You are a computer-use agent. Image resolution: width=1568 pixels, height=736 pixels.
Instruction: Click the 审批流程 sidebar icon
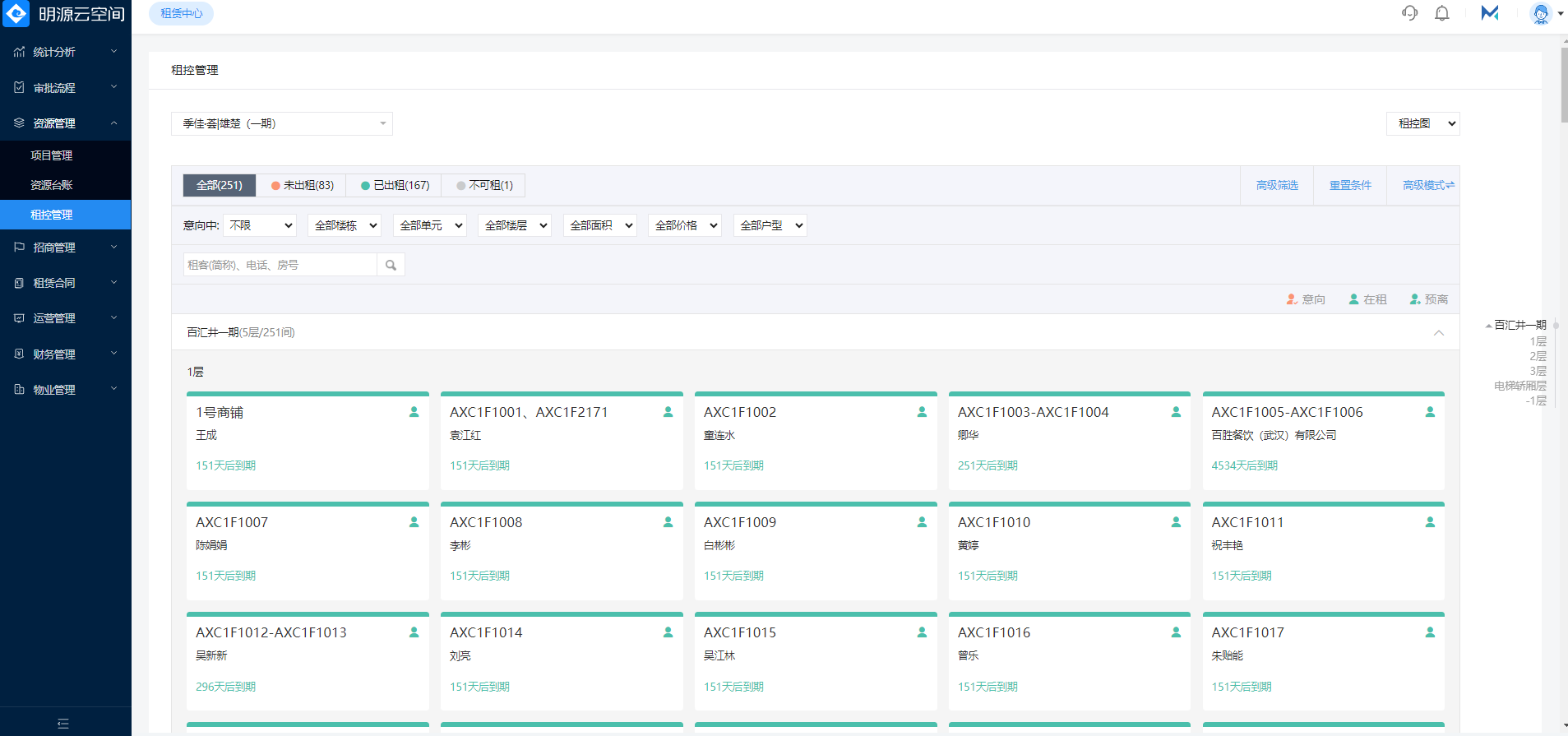coord(19,87)
